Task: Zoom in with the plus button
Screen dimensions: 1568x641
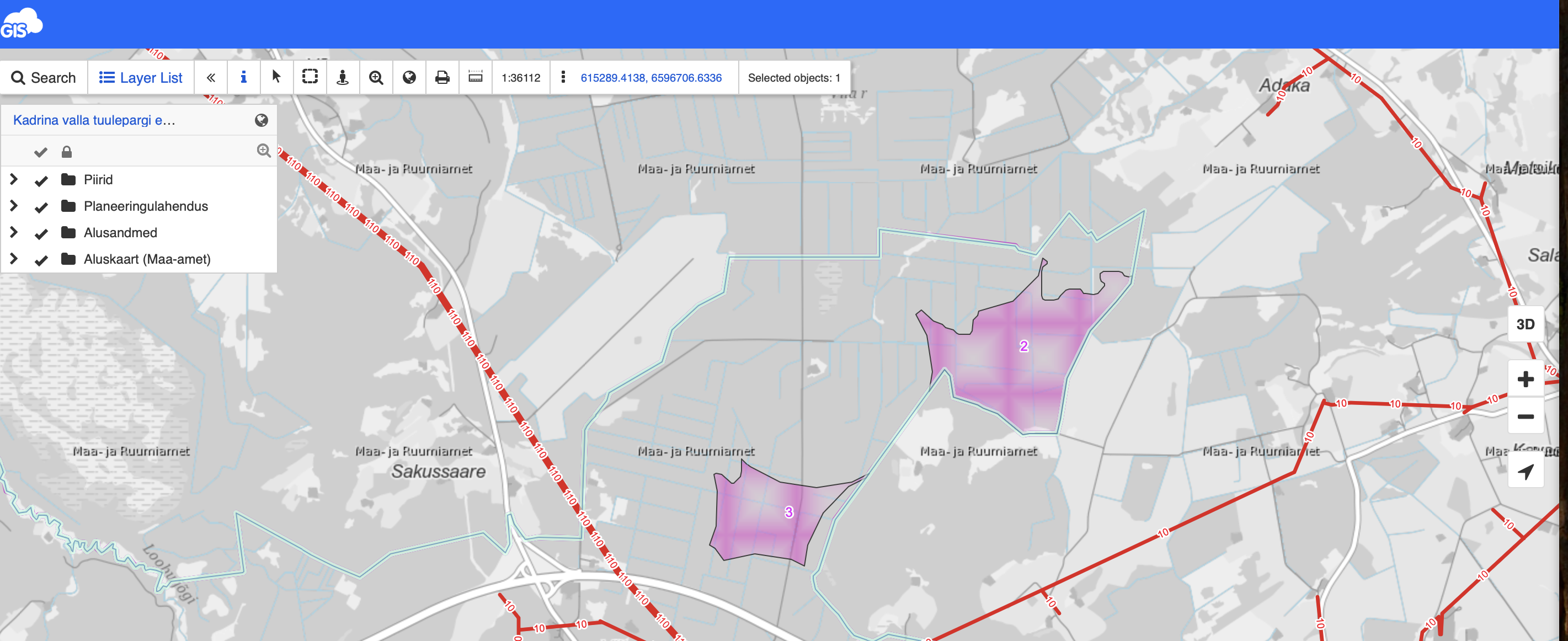Action: click(1525, 379)
